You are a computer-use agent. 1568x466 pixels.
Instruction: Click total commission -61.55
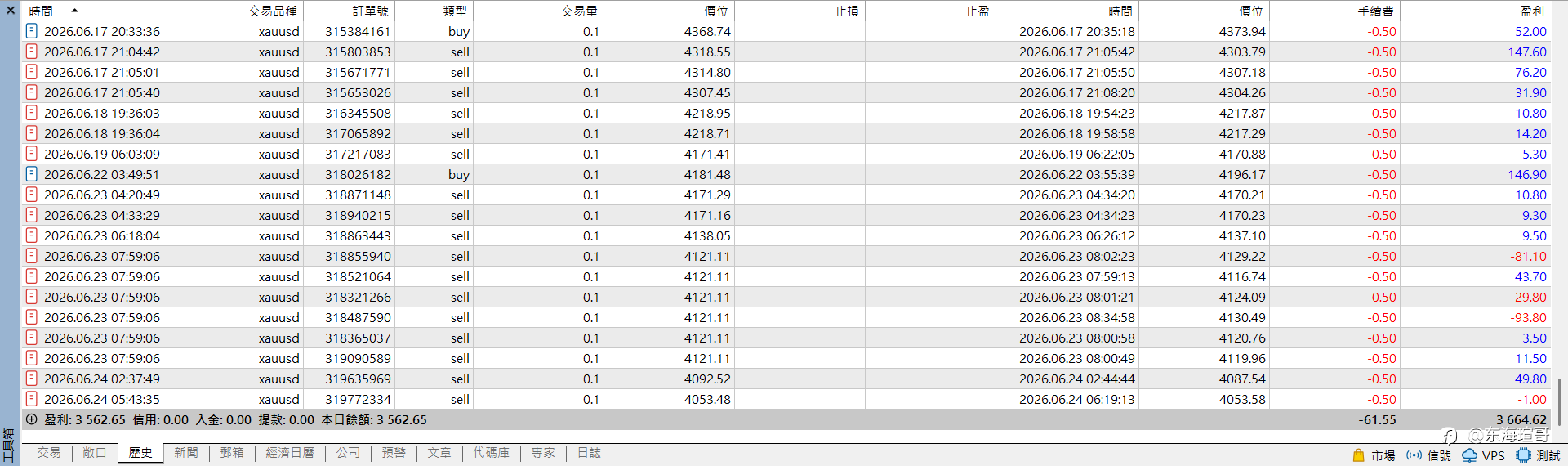[x=1377, y=419]
